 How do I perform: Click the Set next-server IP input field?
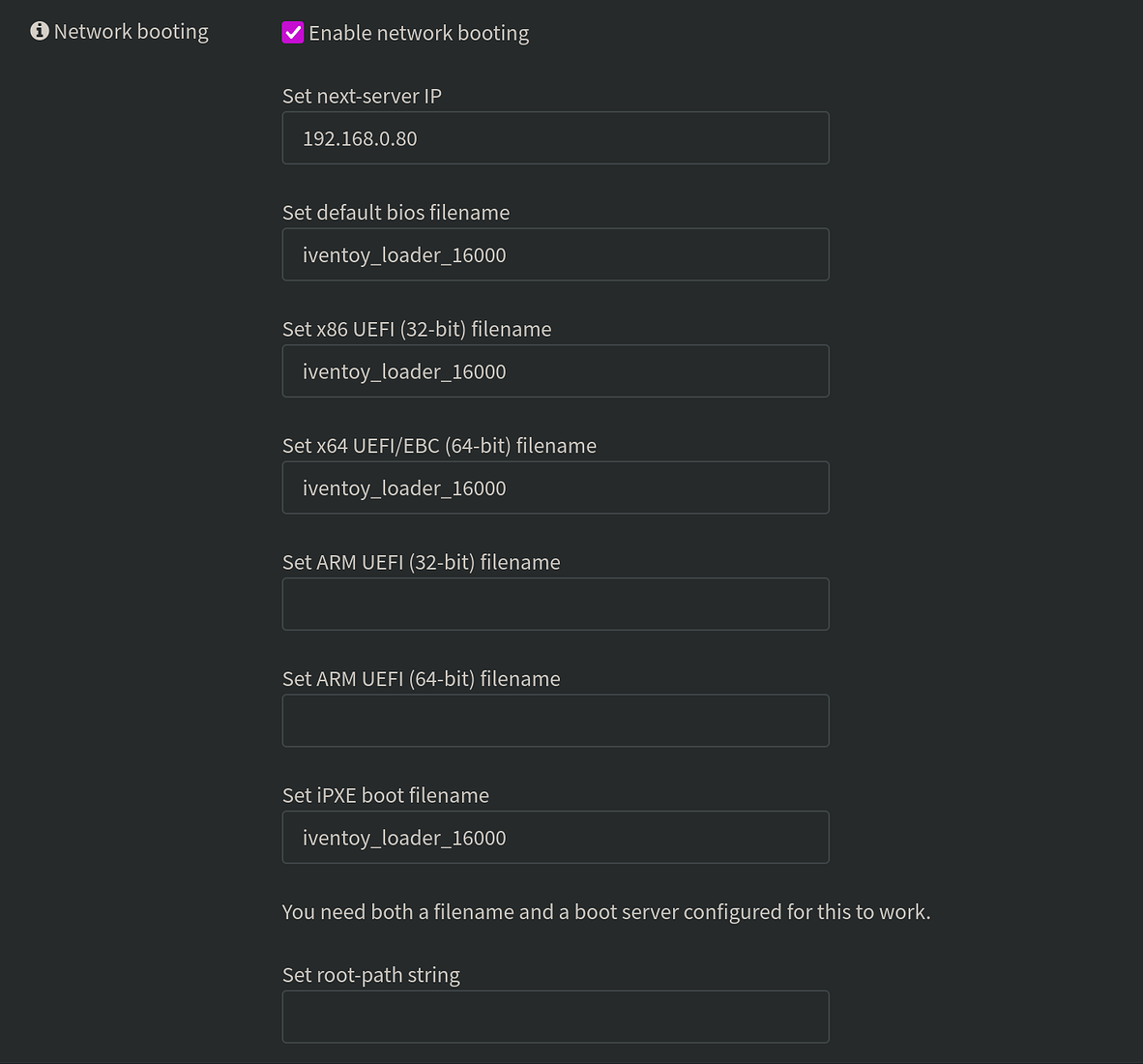[x=555, y=137]
